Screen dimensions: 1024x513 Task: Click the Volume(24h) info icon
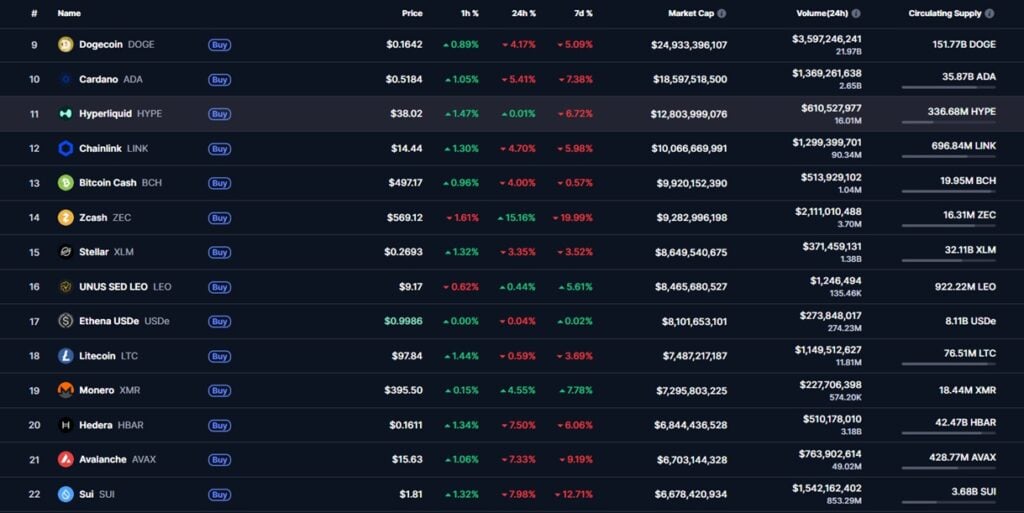(x=856, y=14)
